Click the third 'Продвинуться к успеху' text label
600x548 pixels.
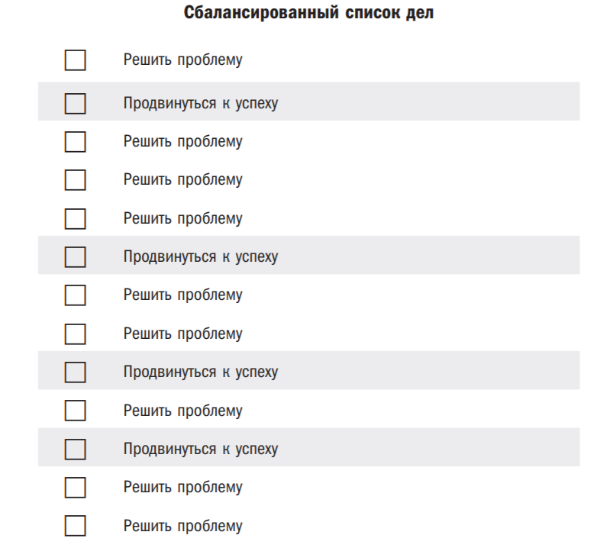tap(201, 372)
